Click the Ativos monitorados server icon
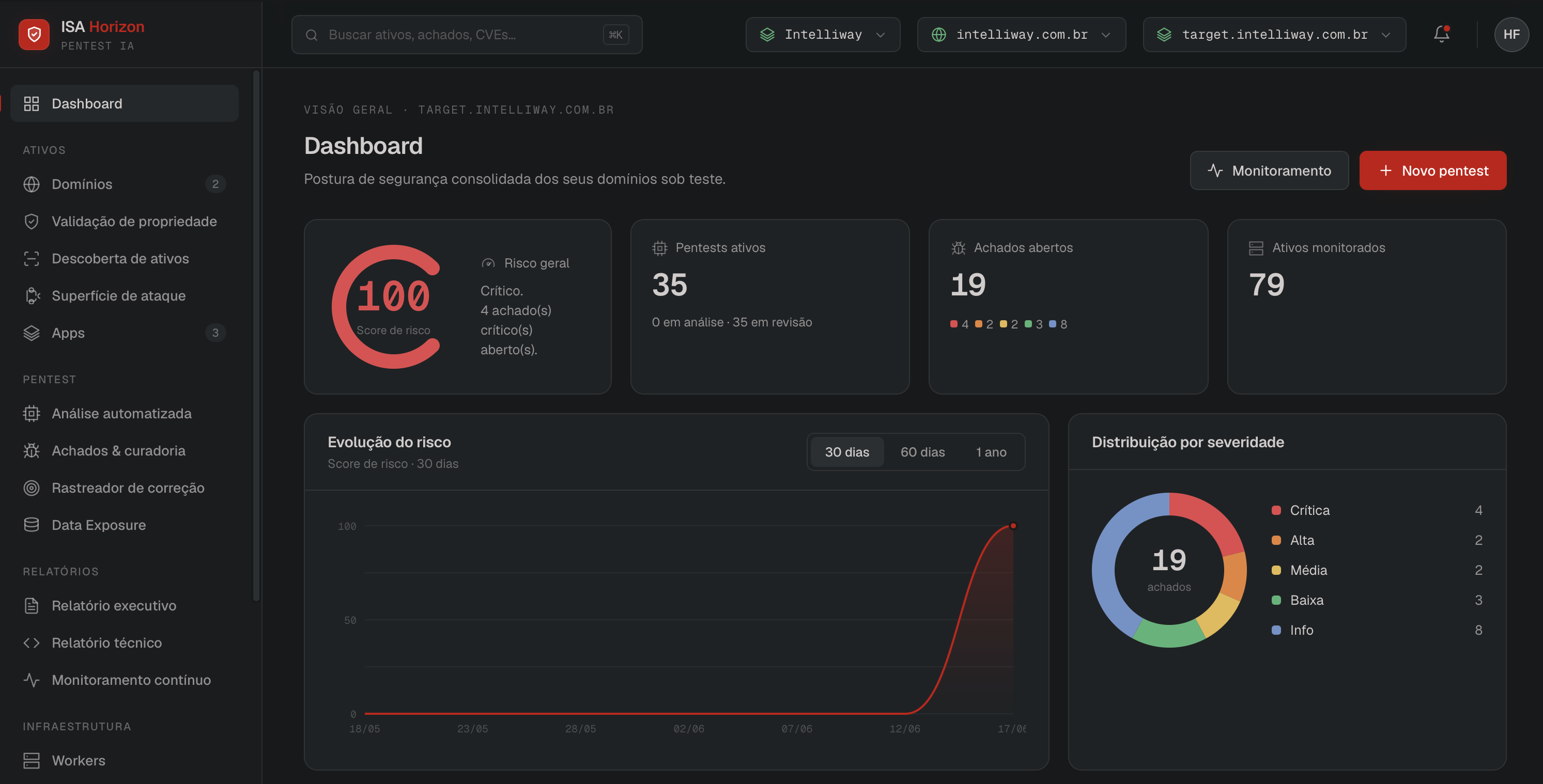 [x=1256, y=248]
